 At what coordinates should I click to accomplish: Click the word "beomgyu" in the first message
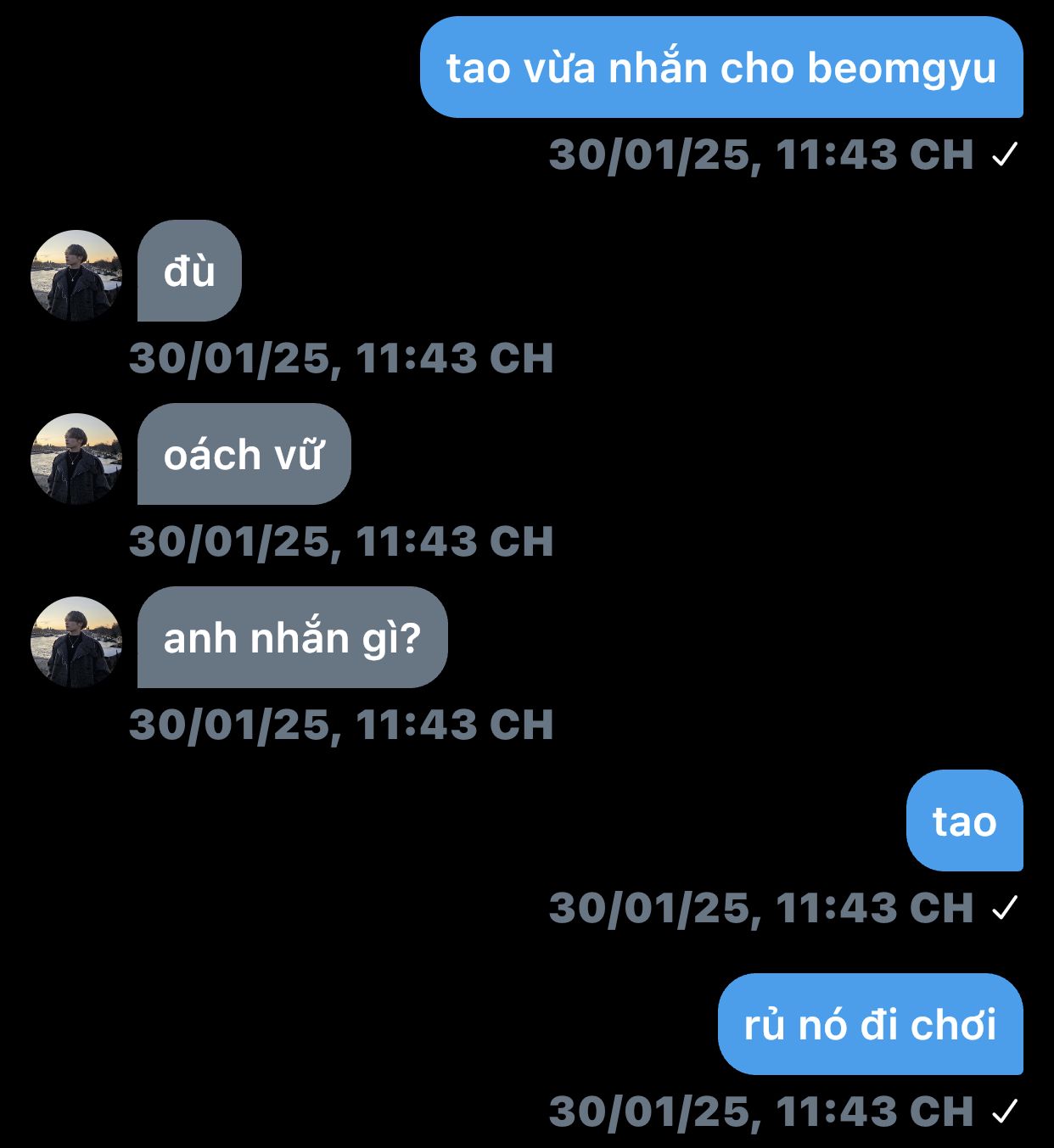click(x=902, y=70)
